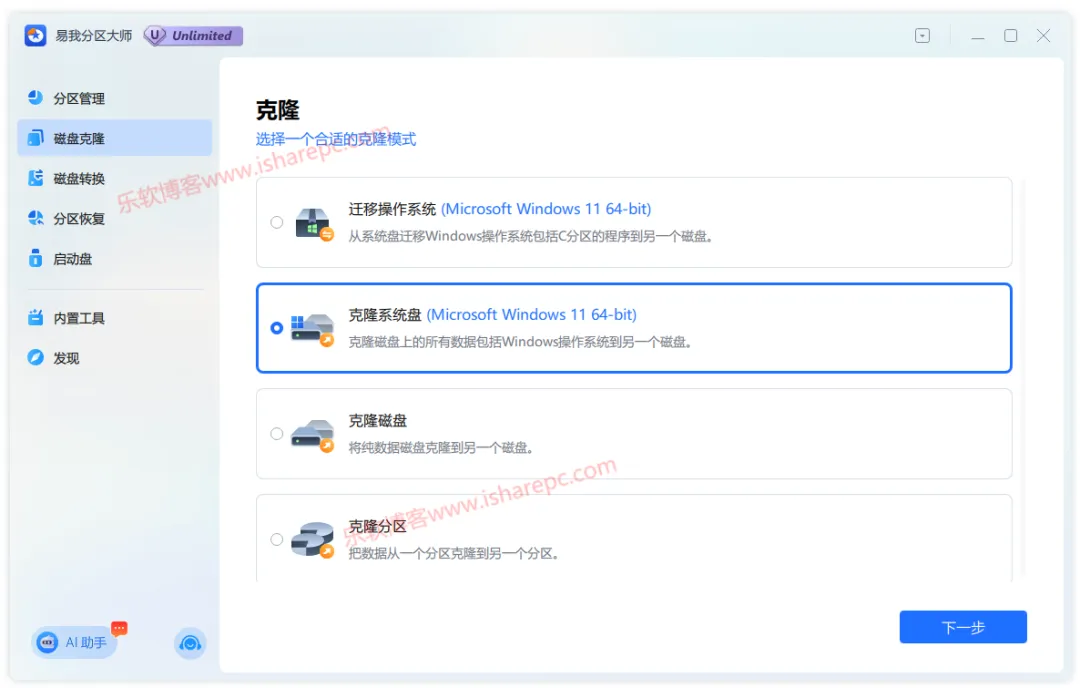Click the red chat notification badge
The image size is (1080, 688).
coord(120,627)
